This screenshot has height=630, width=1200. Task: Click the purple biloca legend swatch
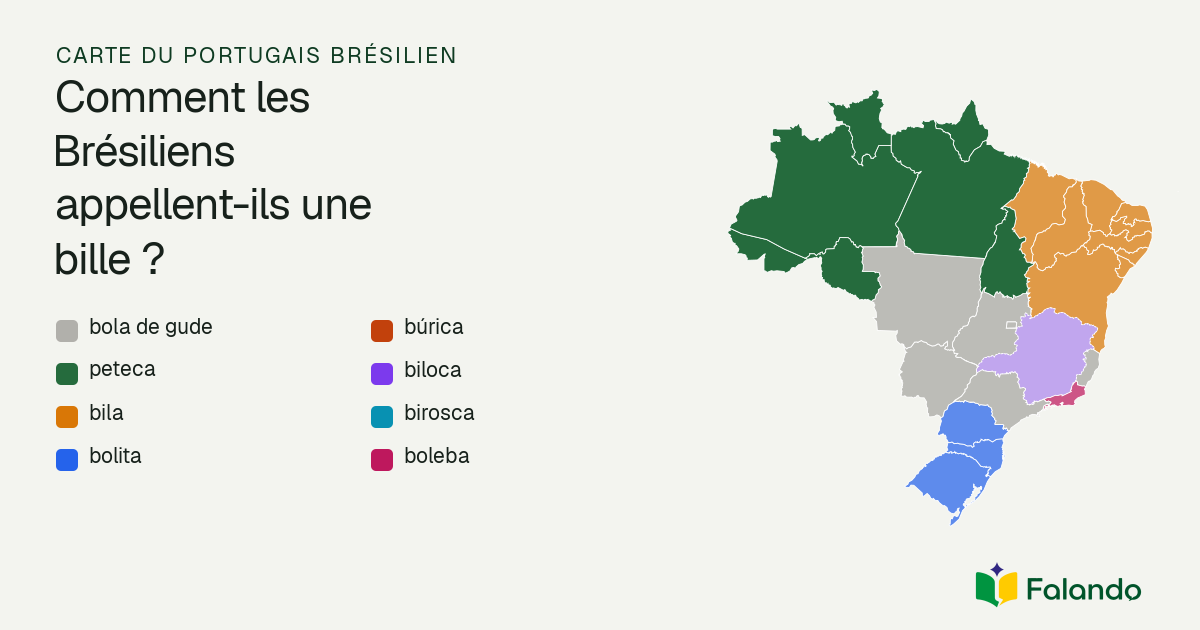tap(381, 374)
